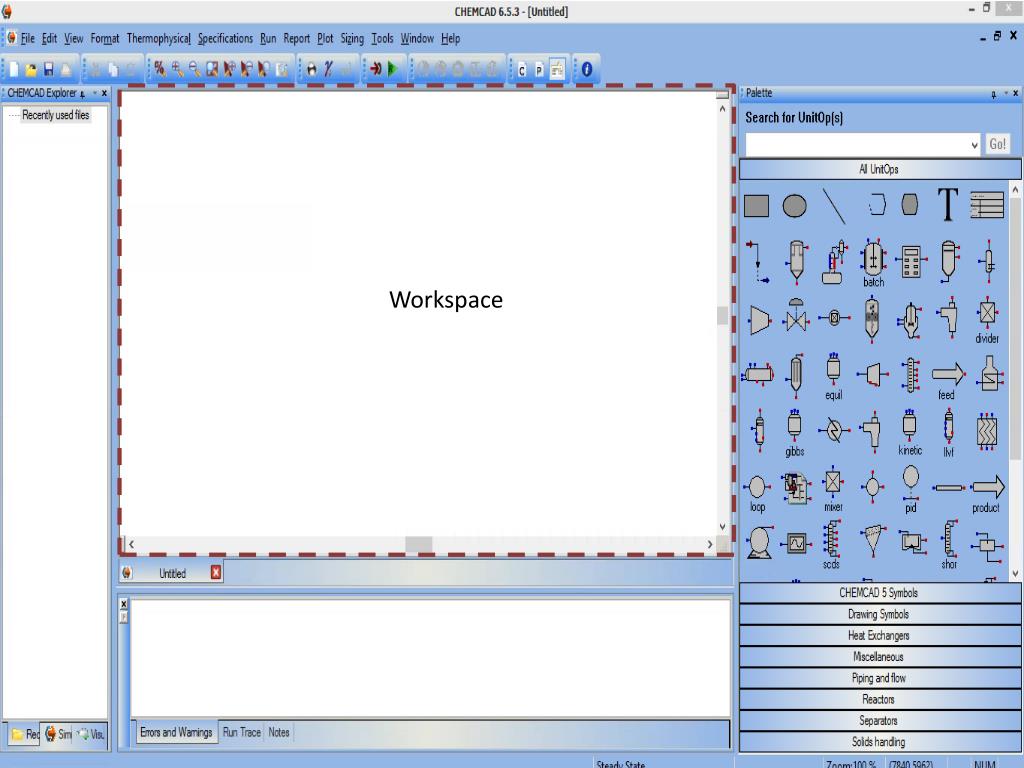The height and width of the screenshot is (768, 1024).
Task: Open the Tools menu
Action: point(382,39)
